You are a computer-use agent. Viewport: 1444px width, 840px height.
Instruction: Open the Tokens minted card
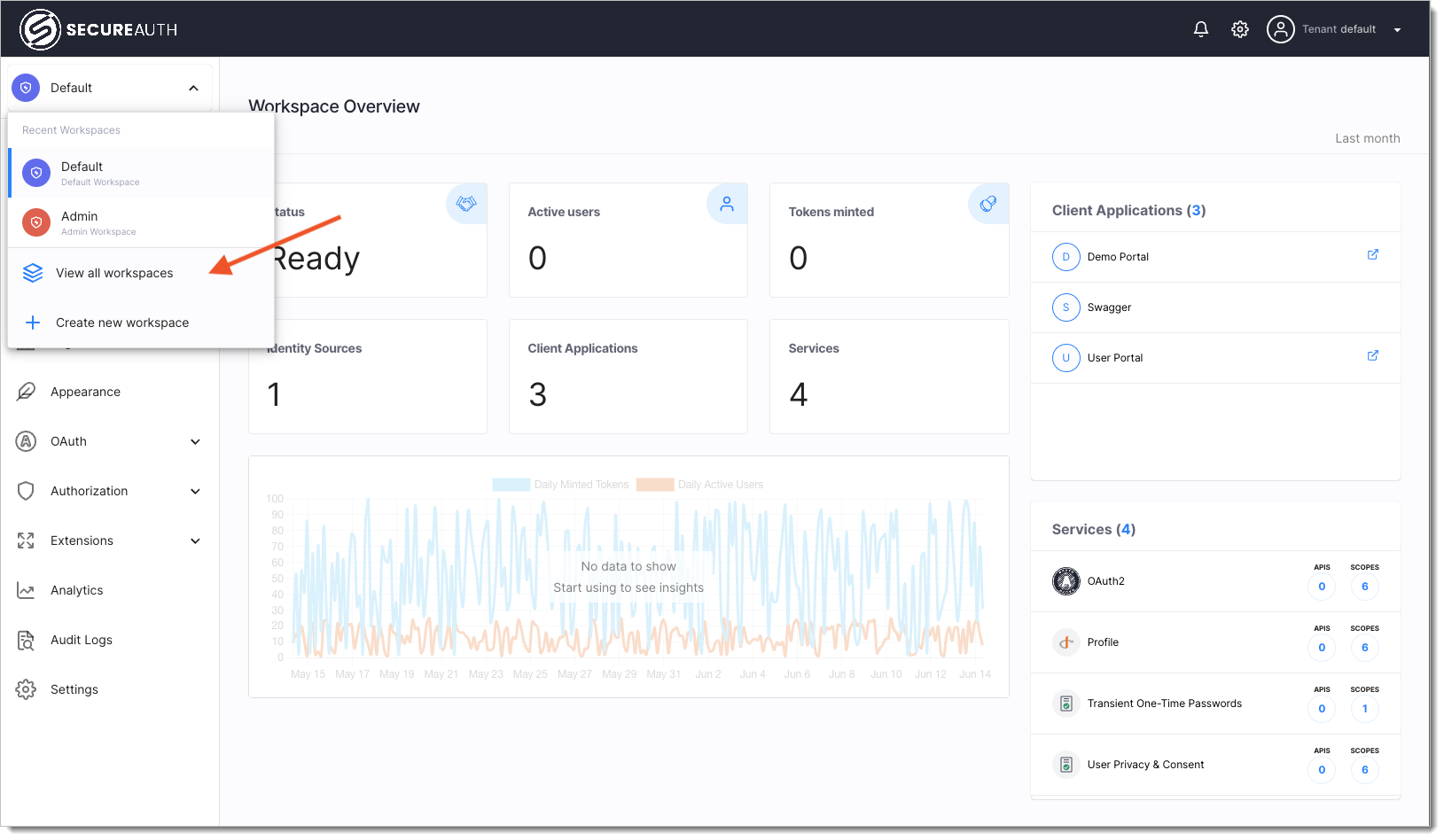889,240
